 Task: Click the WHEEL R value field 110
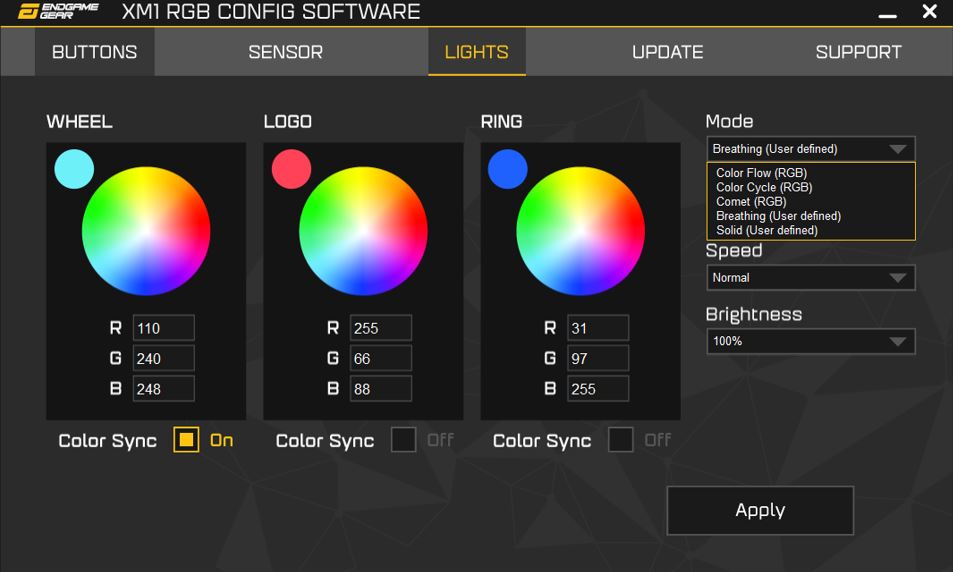163,328
